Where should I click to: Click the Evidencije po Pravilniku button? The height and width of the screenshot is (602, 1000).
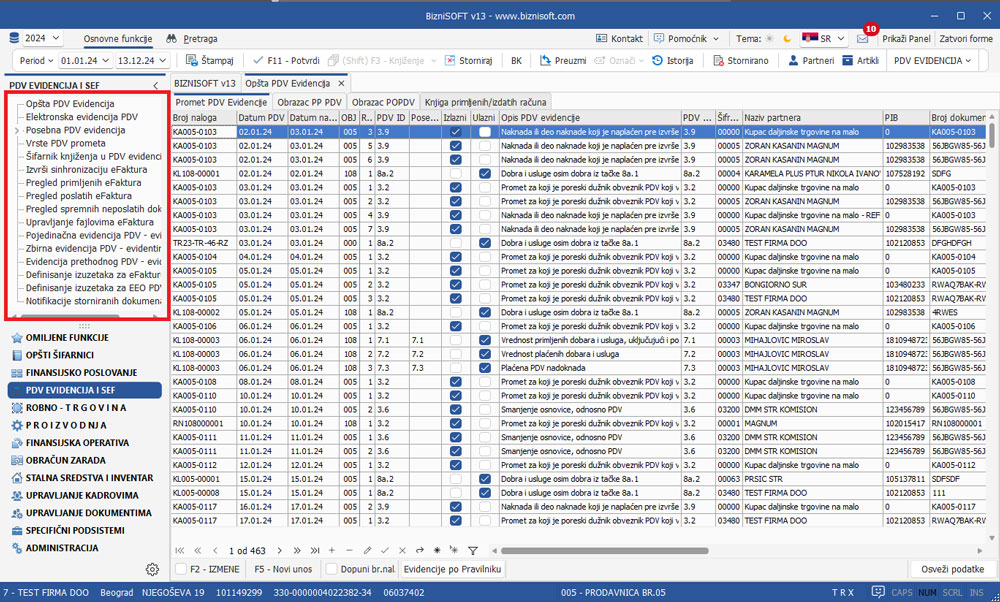coord(451,569)
